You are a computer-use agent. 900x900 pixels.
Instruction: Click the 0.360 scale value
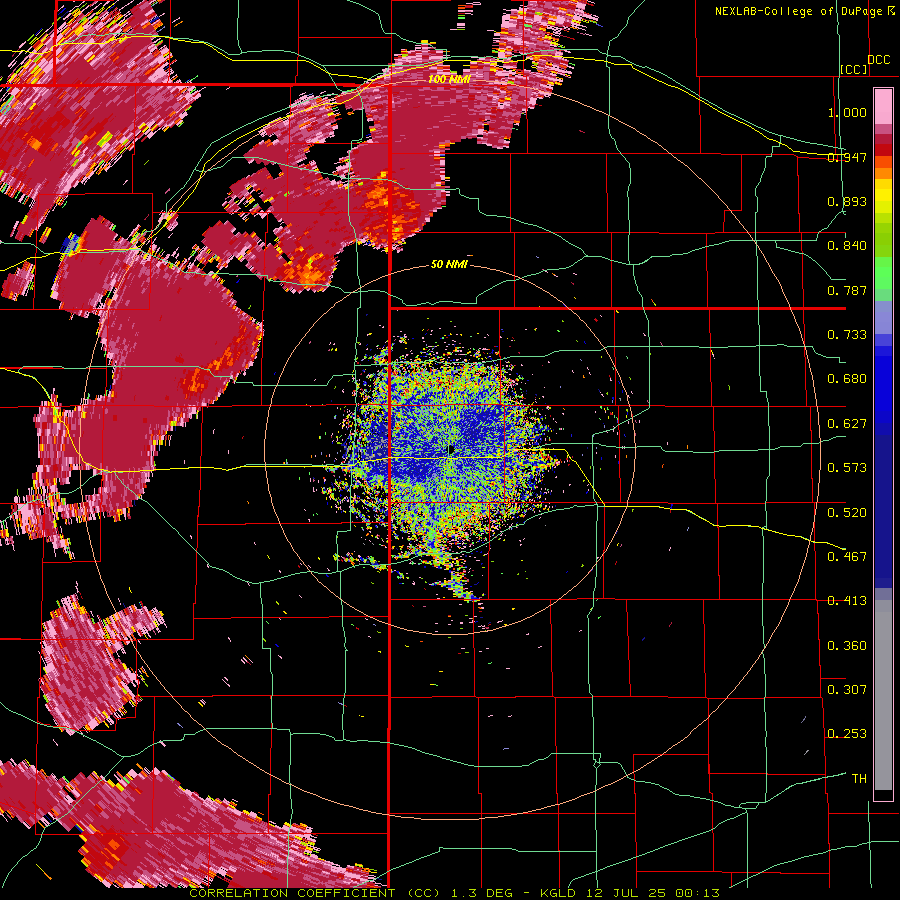tap(847, 645)
